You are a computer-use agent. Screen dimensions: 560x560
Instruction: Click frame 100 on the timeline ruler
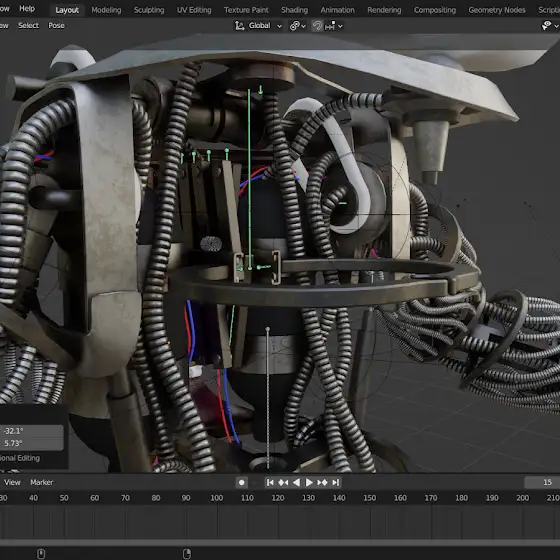pos(216,498)
